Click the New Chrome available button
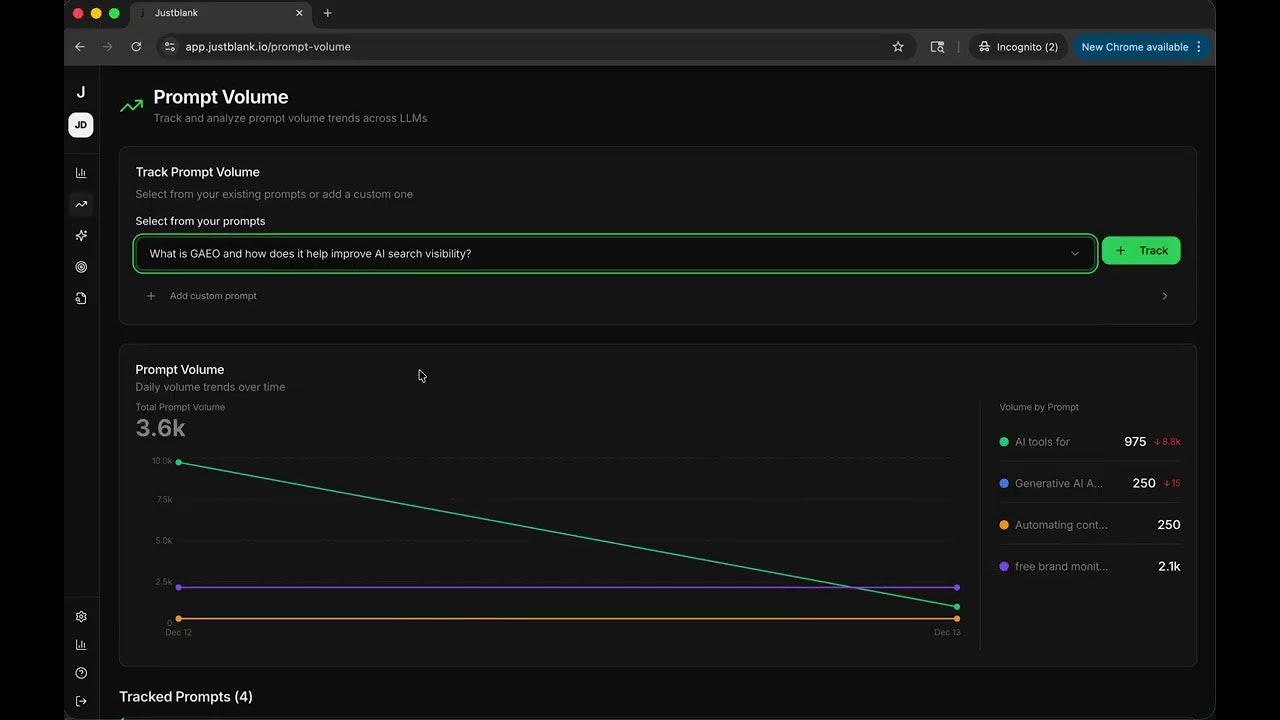 pos(1134,47)
